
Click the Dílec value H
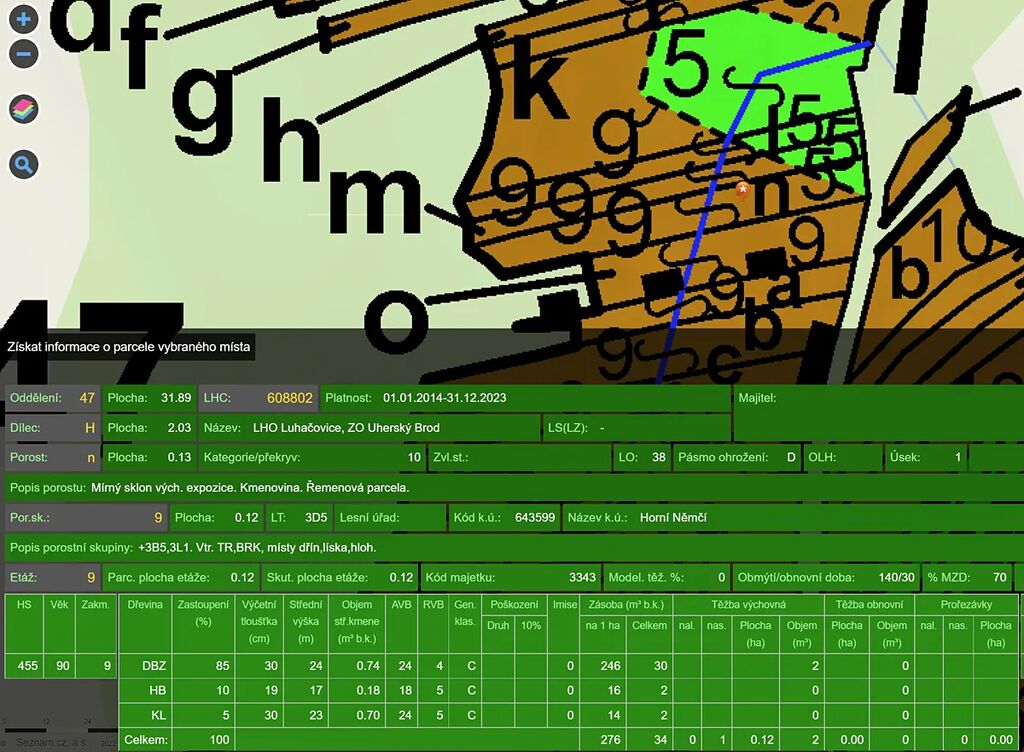pos(89,428)
